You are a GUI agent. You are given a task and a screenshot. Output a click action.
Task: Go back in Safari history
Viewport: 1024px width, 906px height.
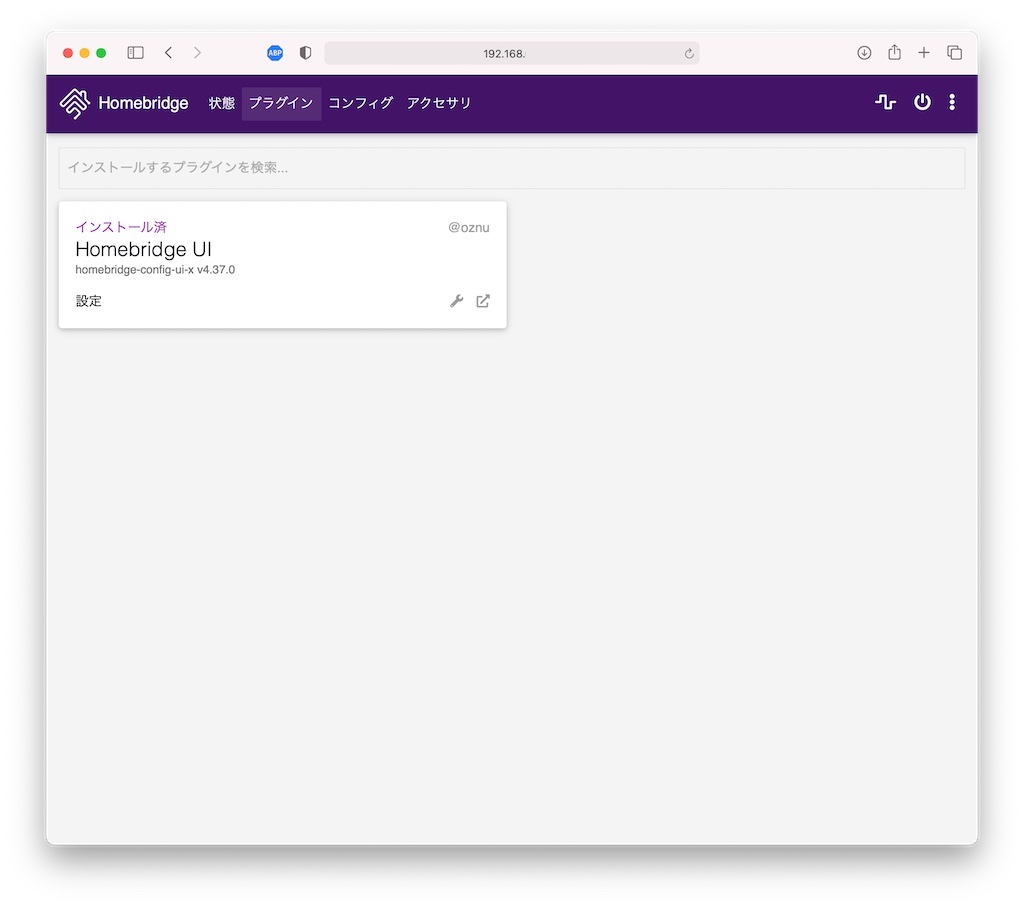pyautogui.click(x=168, y=53)
